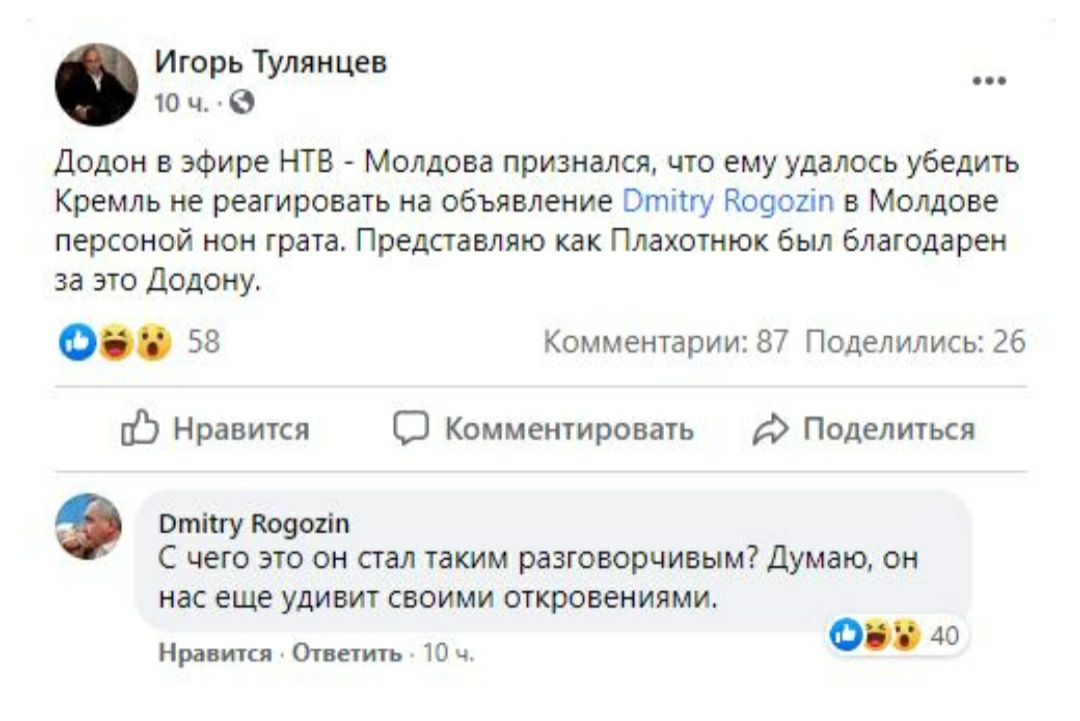Click the speech bubble icon beside Комментировать
Screen dimensions: 1080x721
[412, 426]
